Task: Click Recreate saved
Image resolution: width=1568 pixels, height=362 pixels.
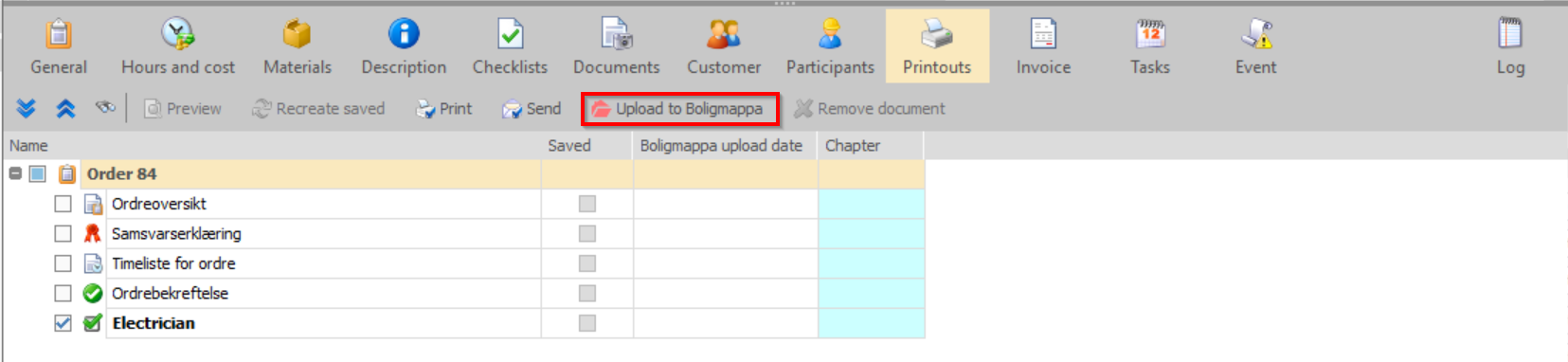Action: pos(318,109)
